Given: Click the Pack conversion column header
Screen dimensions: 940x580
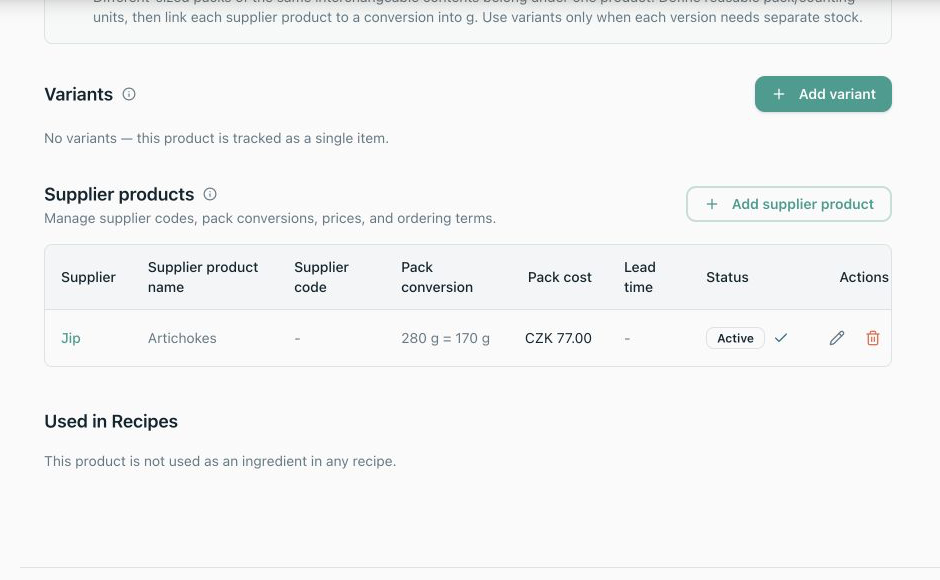Looking at the screenshot, I should 437,277.
